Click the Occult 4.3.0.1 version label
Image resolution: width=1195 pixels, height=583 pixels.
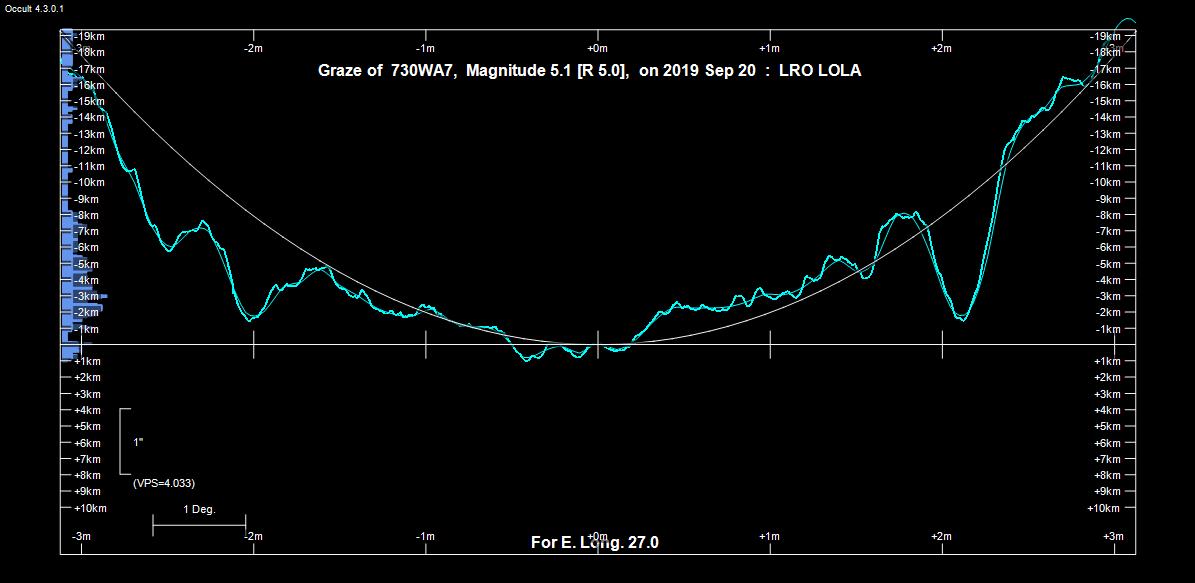click(x=33, y=8)
